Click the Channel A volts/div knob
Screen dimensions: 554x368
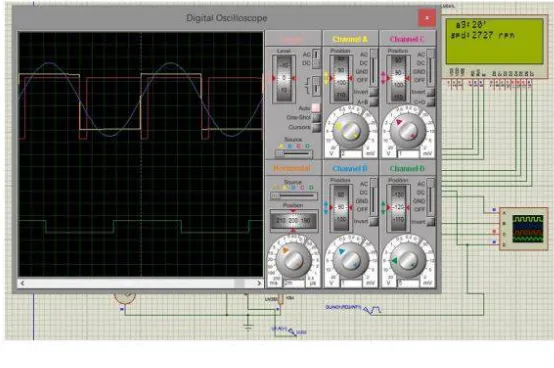click(x=350, y=131)
